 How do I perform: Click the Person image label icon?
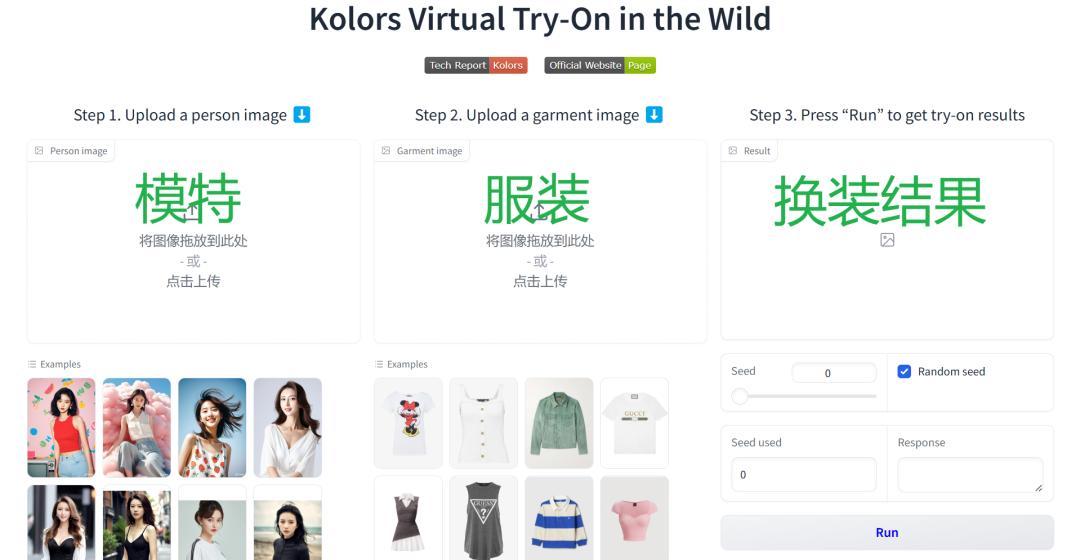point(39,151)
